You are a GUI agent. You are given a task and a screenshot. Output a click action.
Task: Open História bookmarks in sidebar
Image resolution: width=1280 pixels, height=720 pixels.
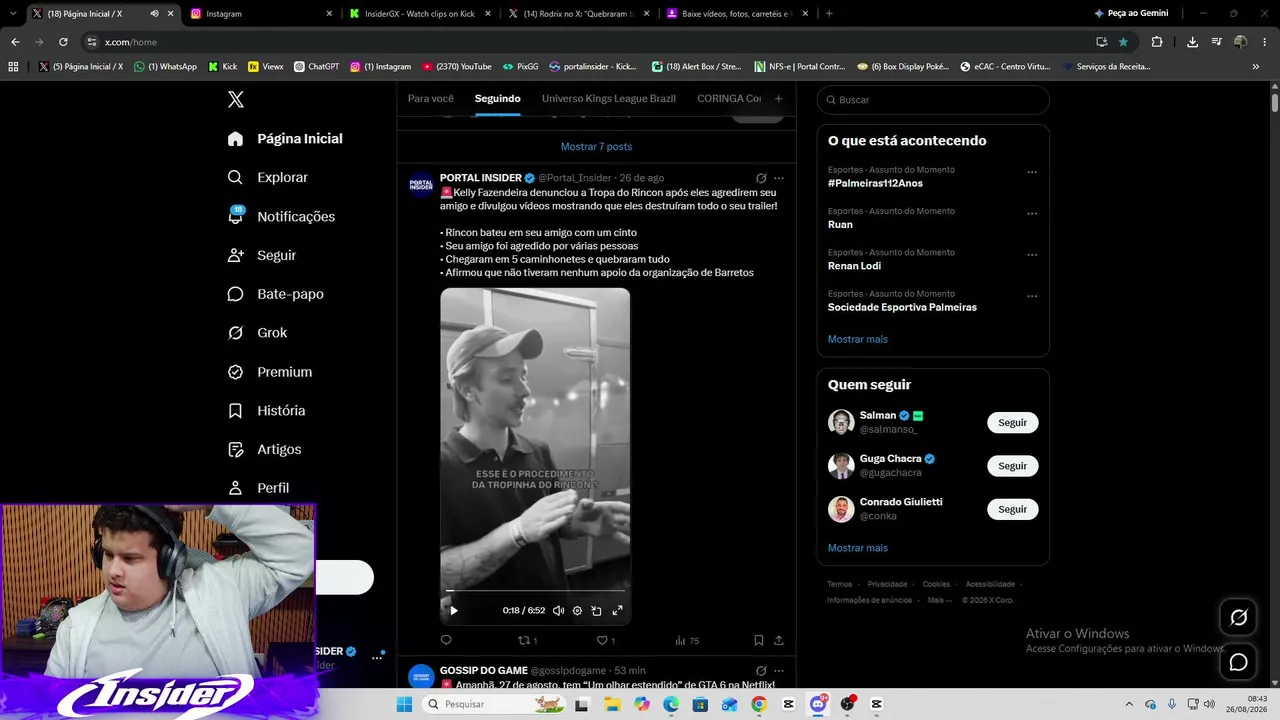(x=266, y=411)
